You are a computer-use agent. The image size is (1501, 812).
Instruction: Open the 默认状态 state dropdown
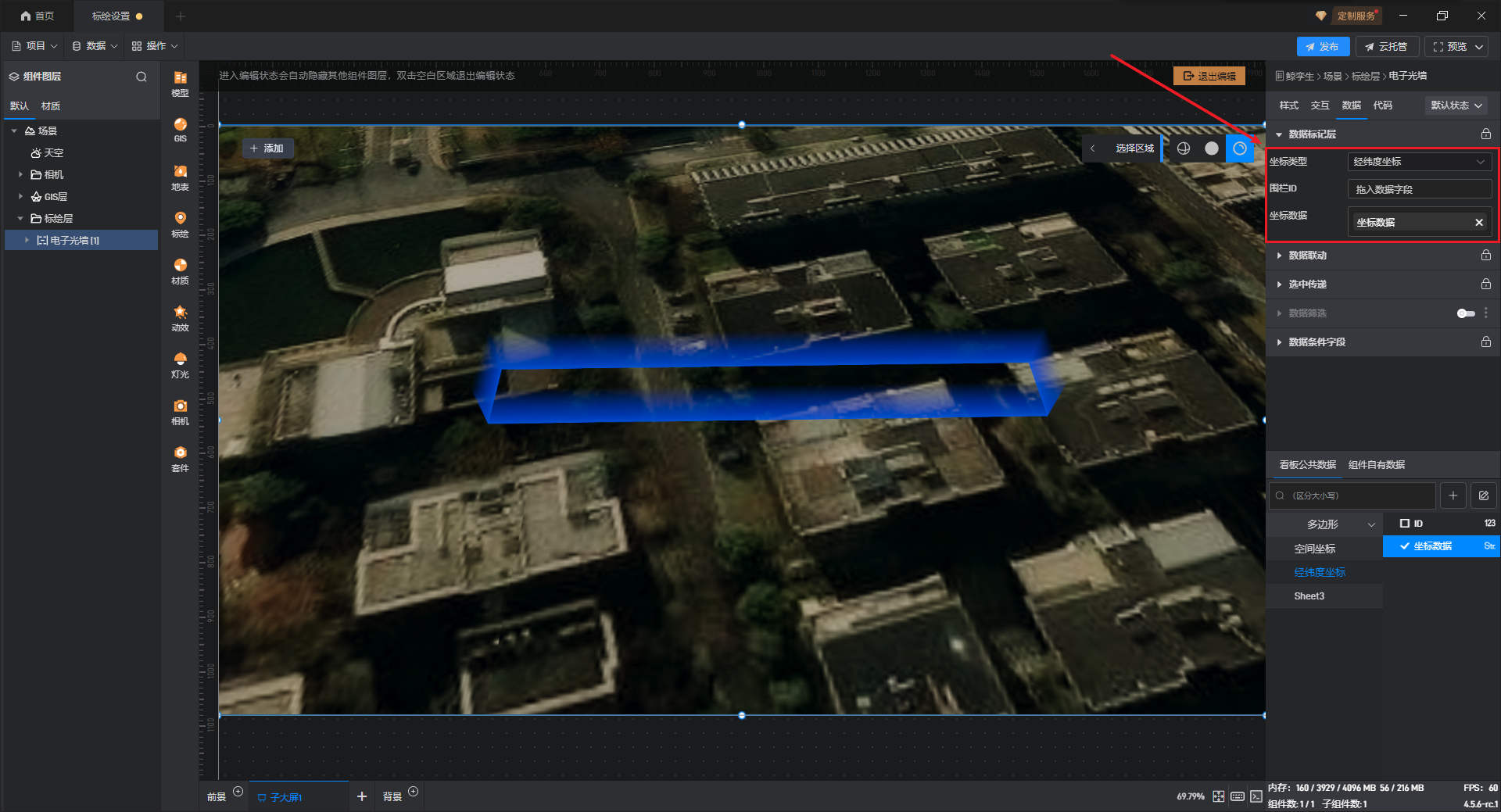pos(1456,106)
